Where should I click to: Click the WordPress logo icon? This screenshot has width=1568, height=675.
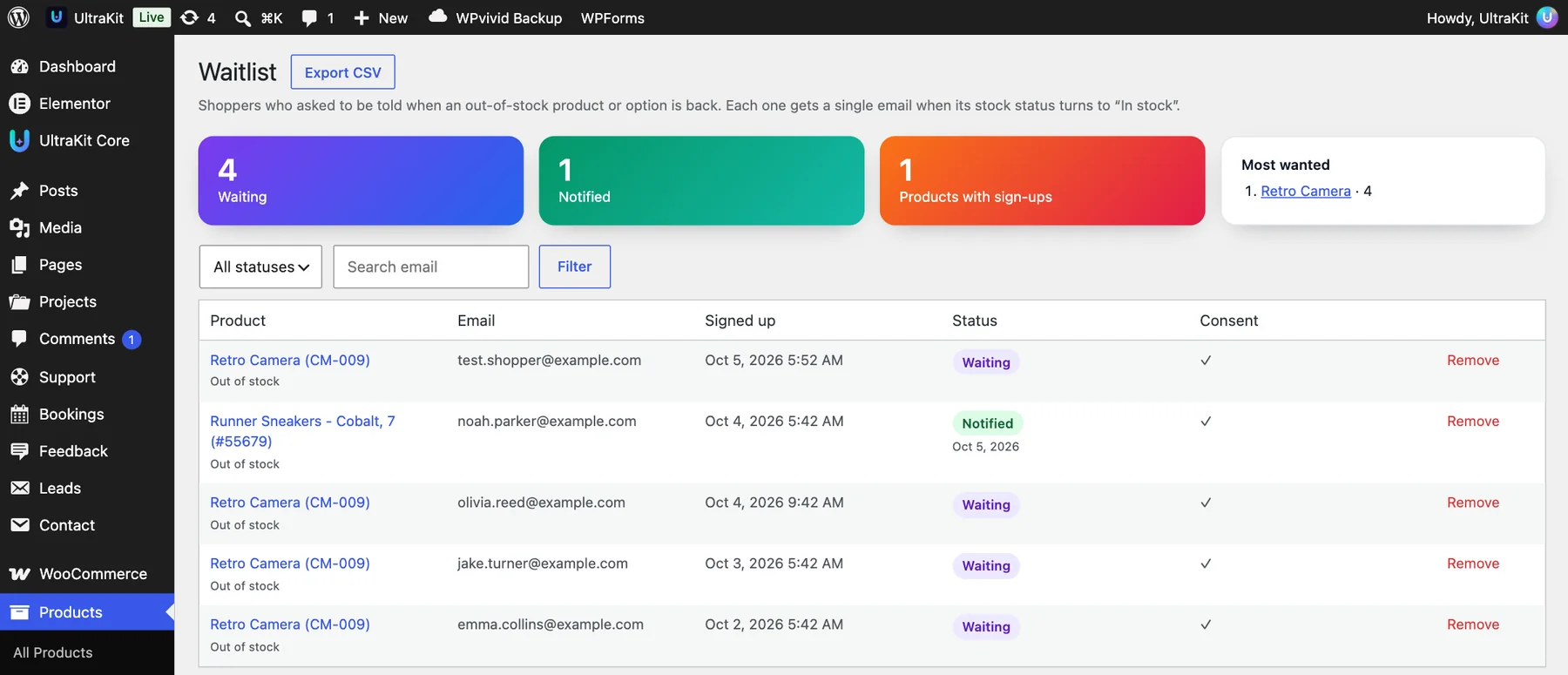tap(18, 17)
